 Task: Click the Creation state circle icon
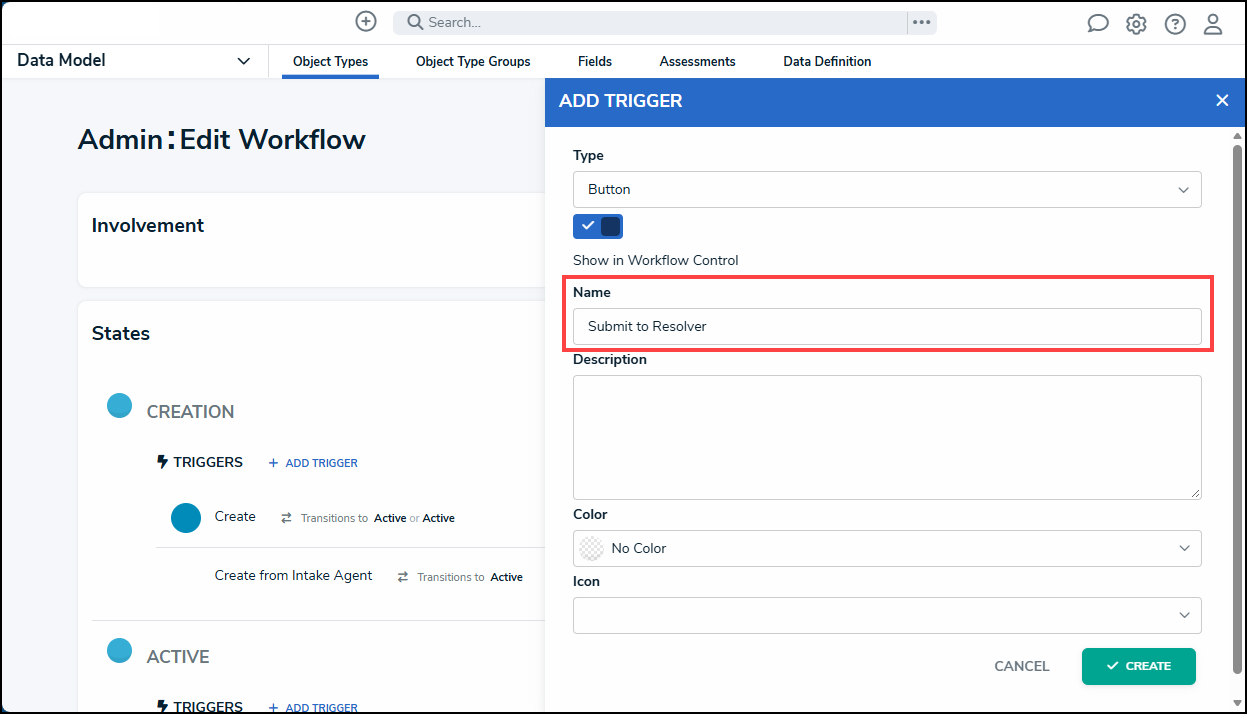(120, 406)
